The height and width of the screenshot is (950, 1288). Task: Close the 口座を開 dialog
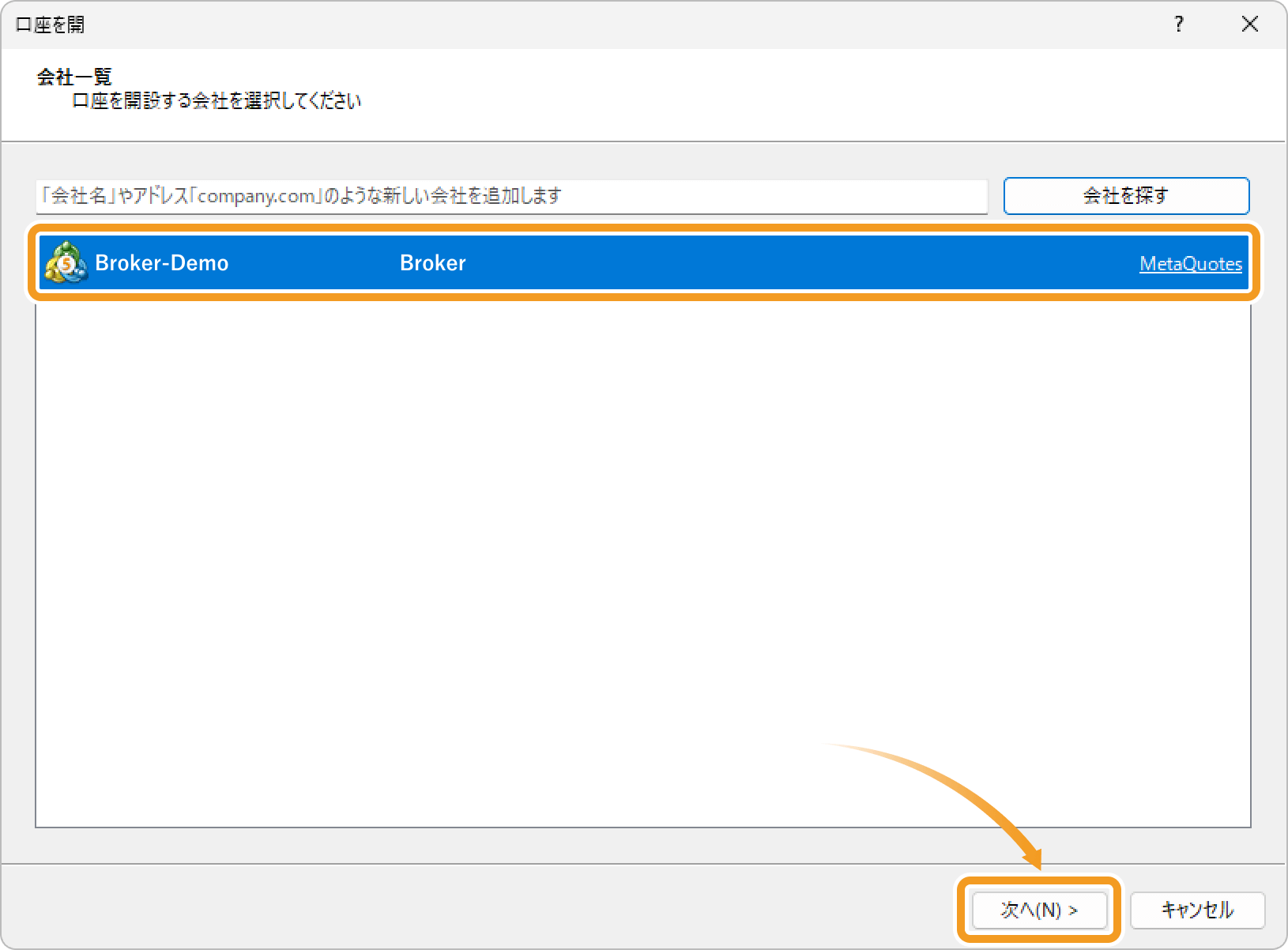pyautogui.click(x=1250, y=25)
